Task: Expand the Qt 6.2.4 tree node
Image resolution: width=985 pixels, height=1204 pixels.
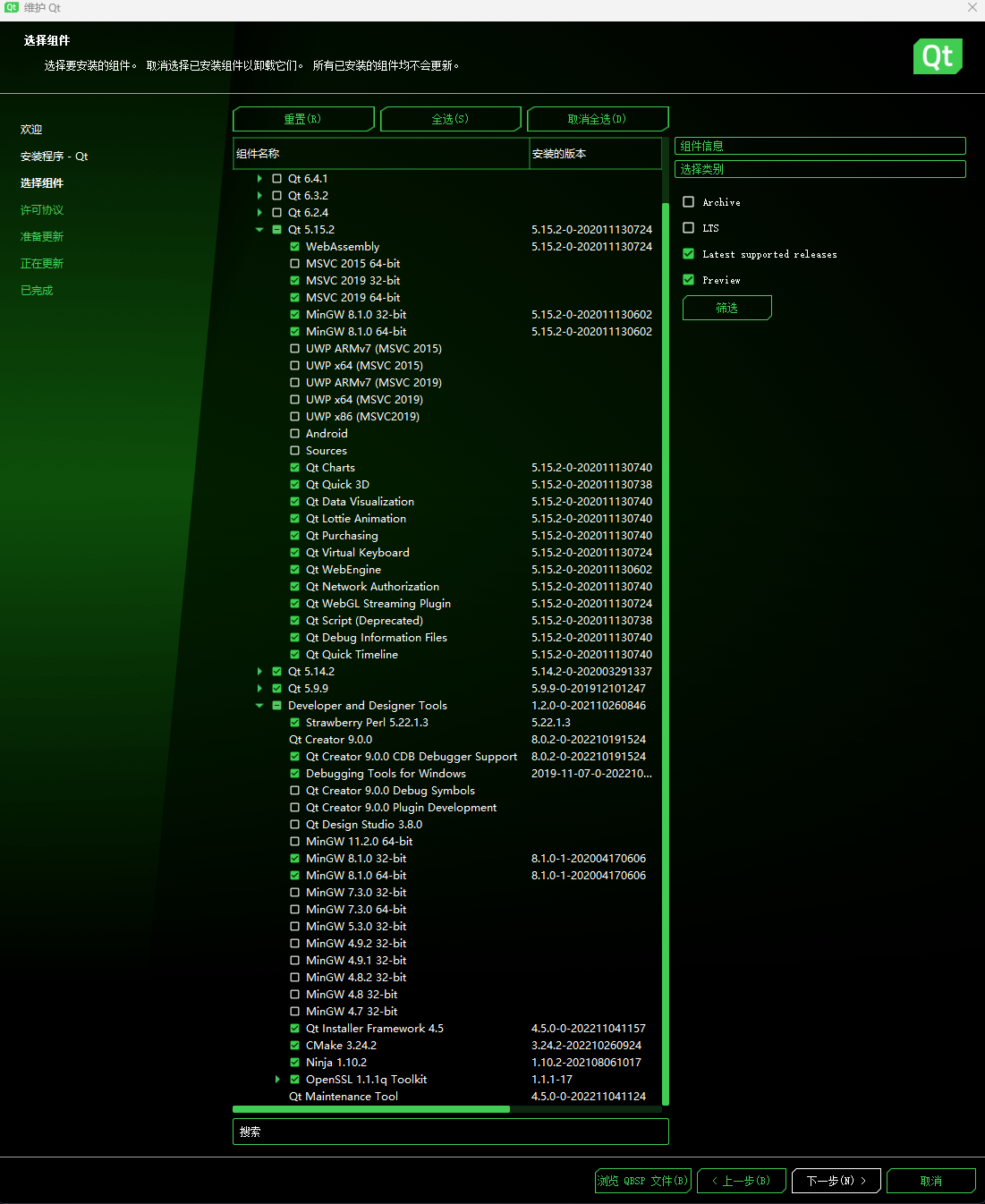Action: coord(260,213)
